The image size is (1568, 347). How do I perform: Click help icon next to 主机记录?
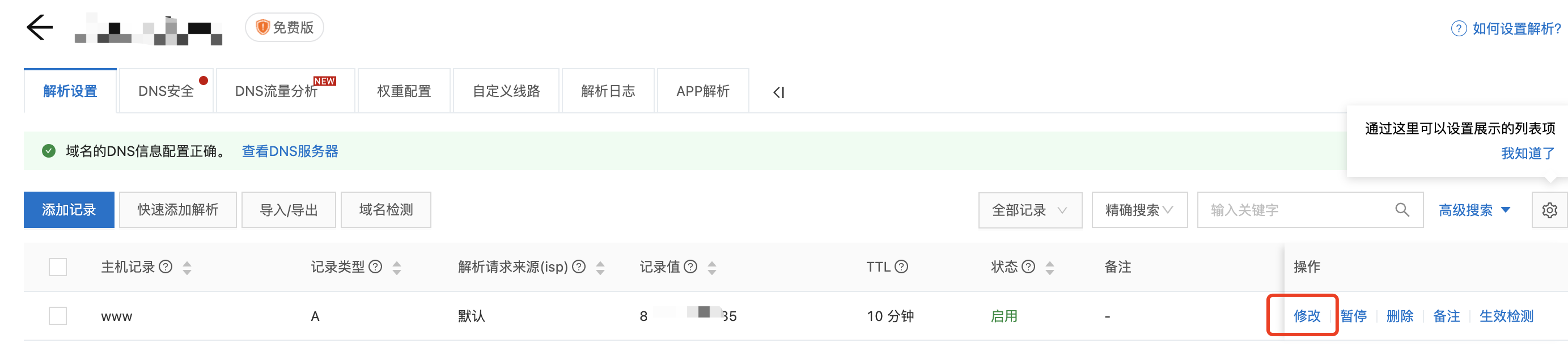[166, 266]
